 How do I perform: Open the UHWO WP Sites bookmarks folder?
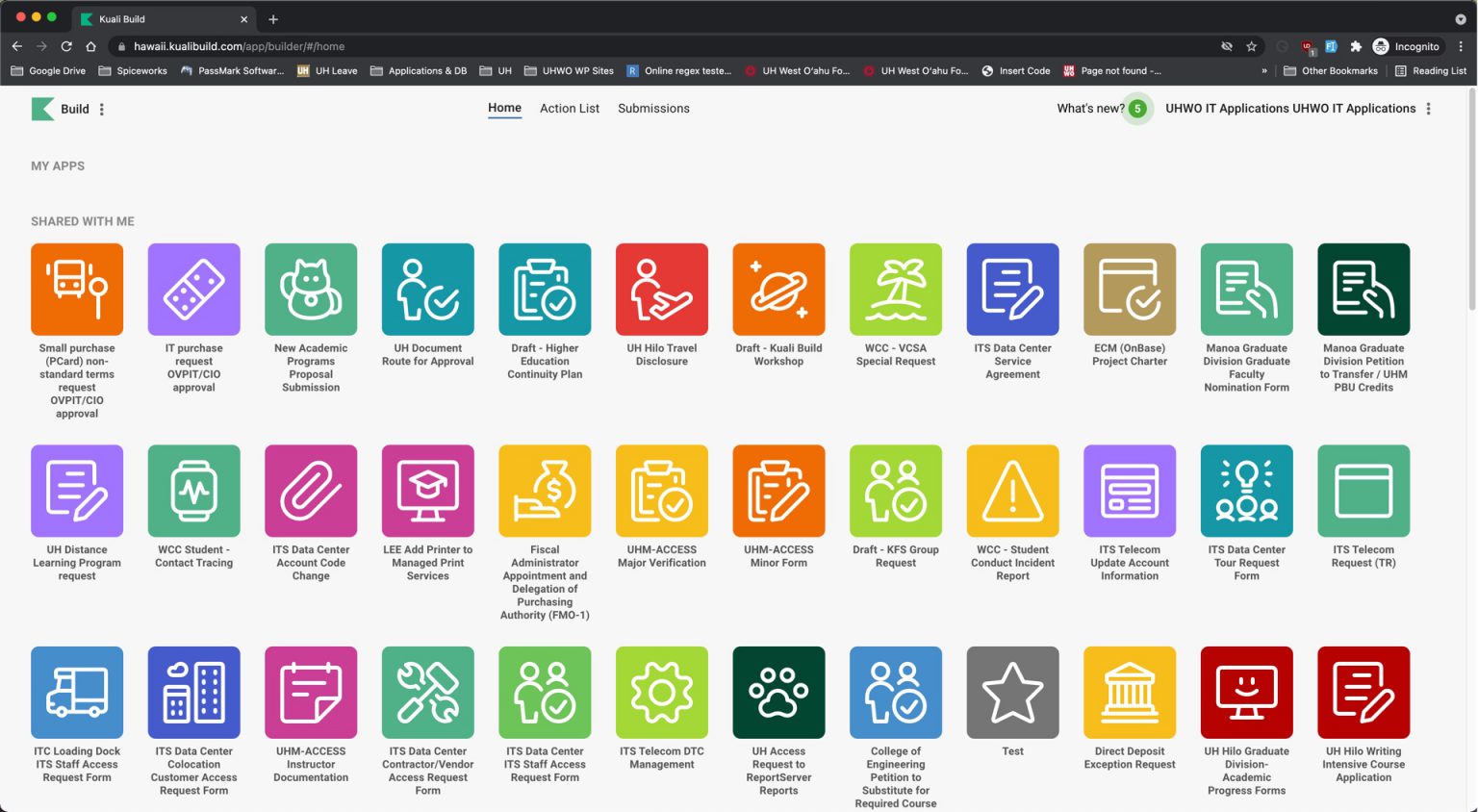[569, 71]
